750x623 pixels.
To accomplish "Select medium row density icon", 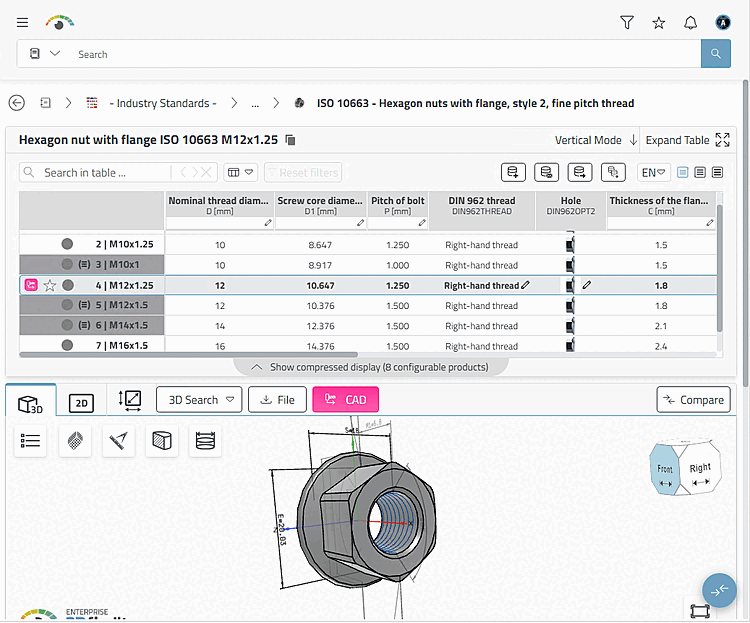I will pos(700,172).
